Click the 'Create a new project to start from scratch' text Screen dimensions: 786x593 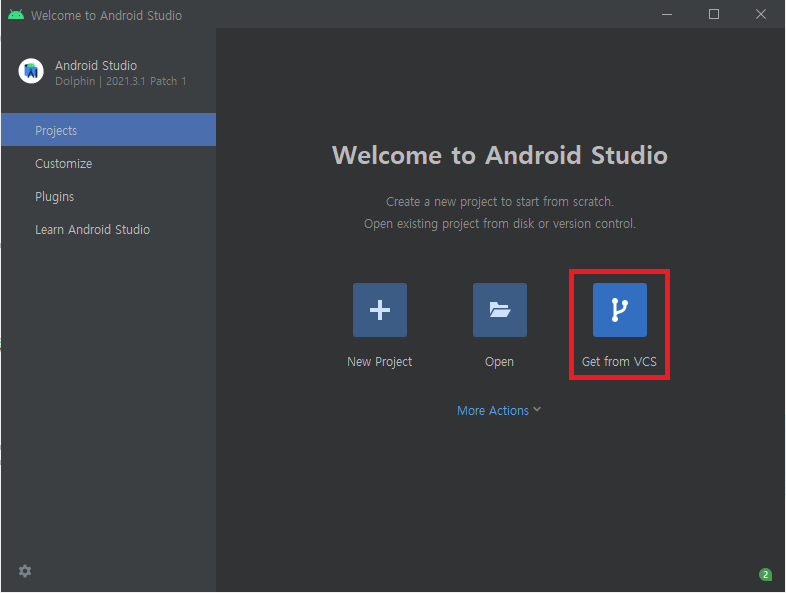click(500, 202)
